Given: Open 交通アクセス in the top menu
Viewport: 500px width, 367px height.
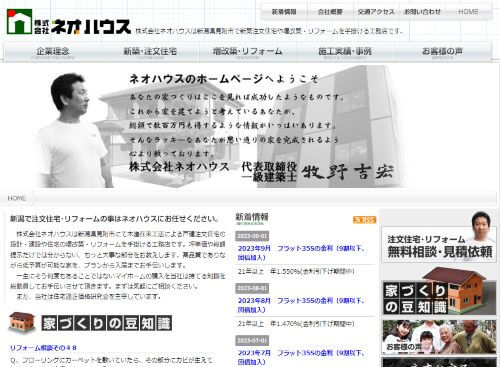Looking at the screenshot, I should coord(376,12).
